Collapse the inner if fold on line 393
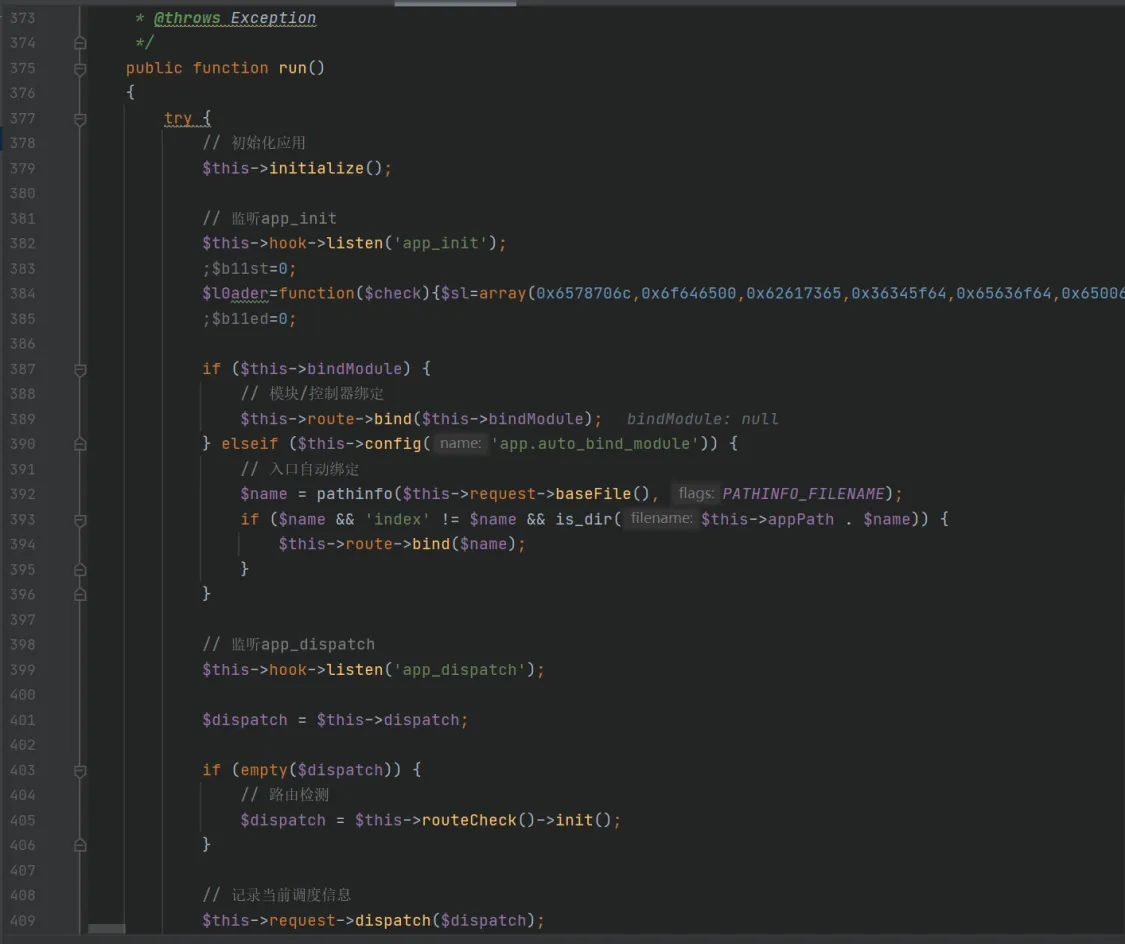 pyautogui.click(x=80, y=519)
